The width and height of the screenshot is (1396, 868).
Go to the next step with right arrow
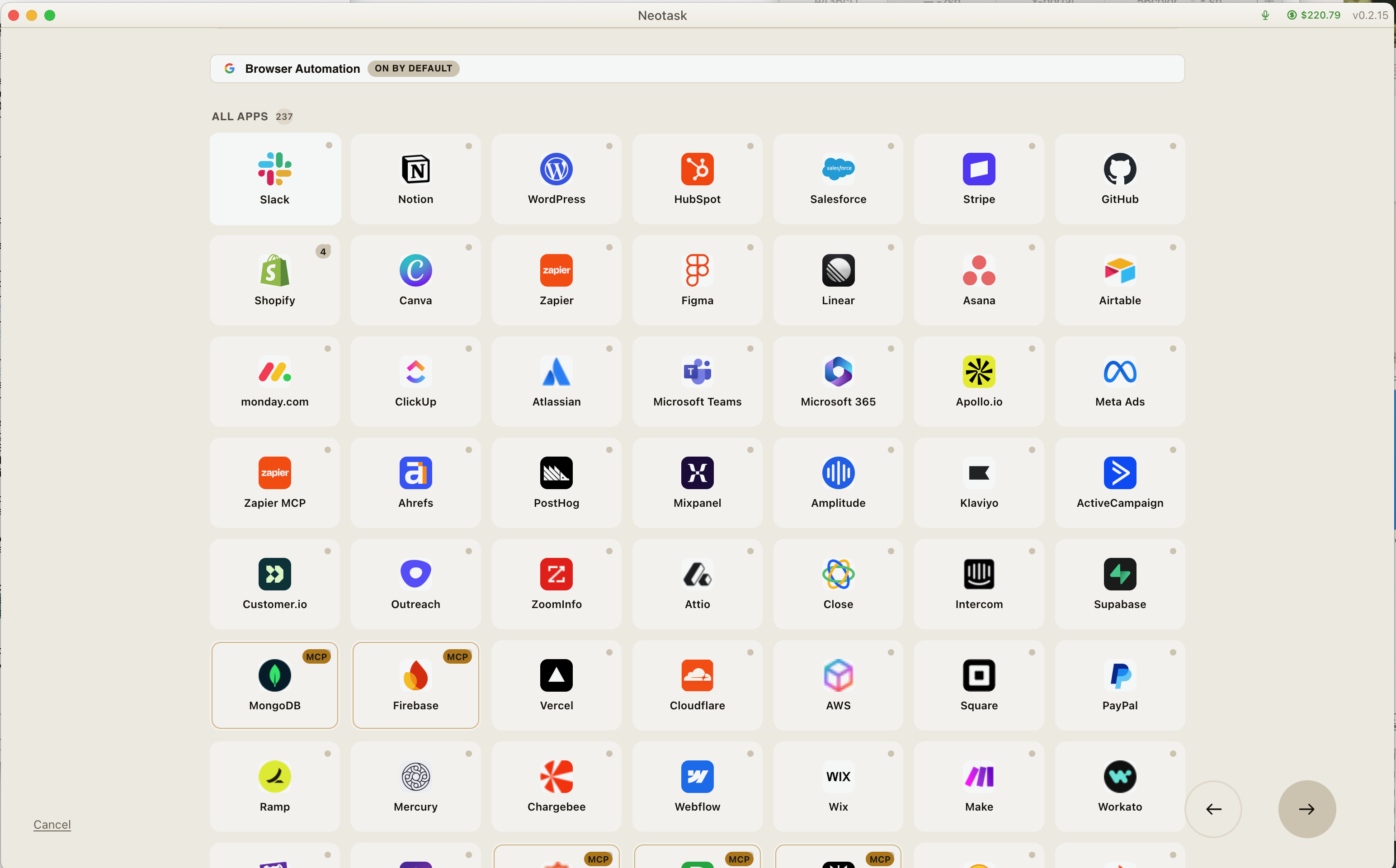tap(1307, 809)
